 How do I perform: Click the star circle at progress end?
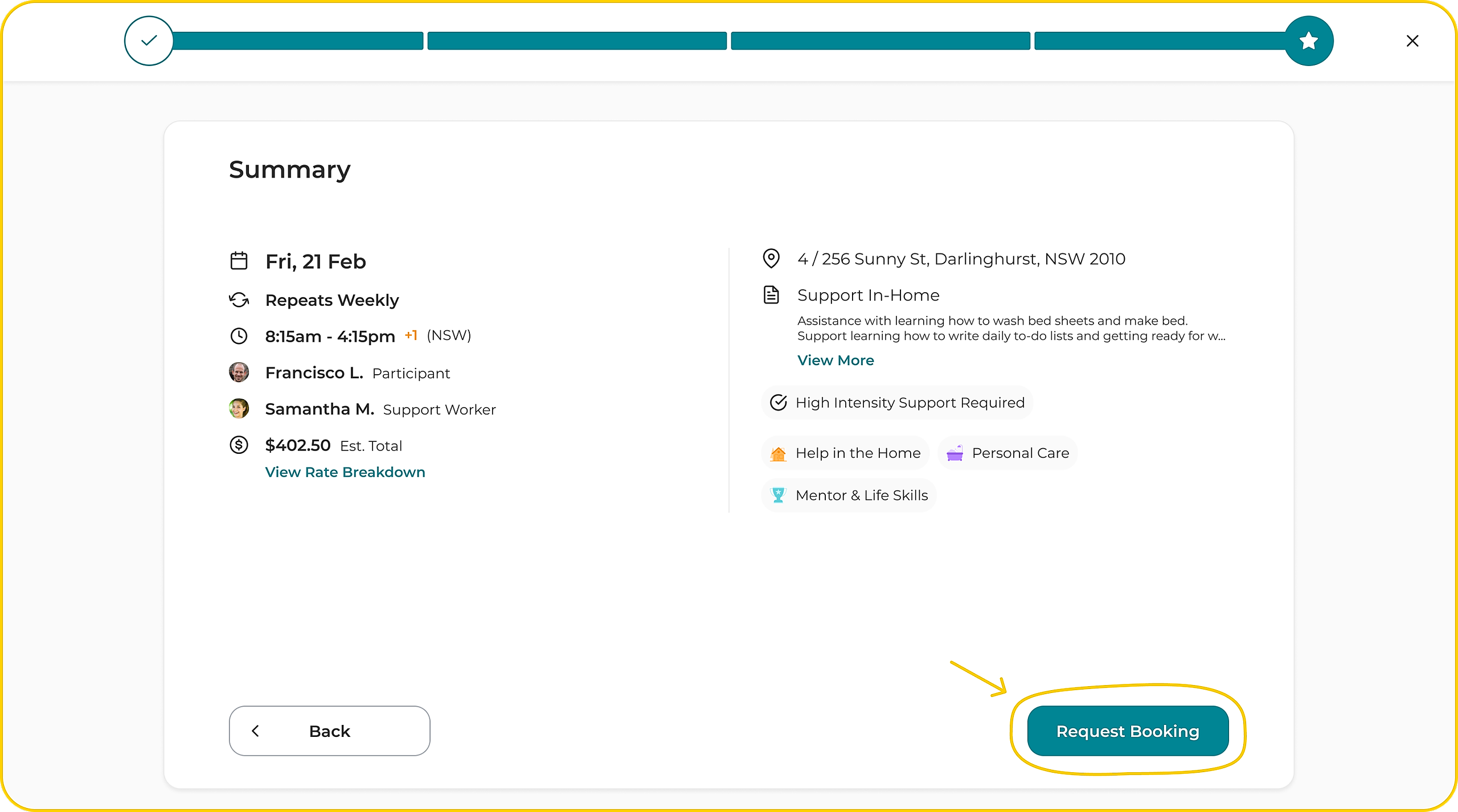(x=1308, y=41)
